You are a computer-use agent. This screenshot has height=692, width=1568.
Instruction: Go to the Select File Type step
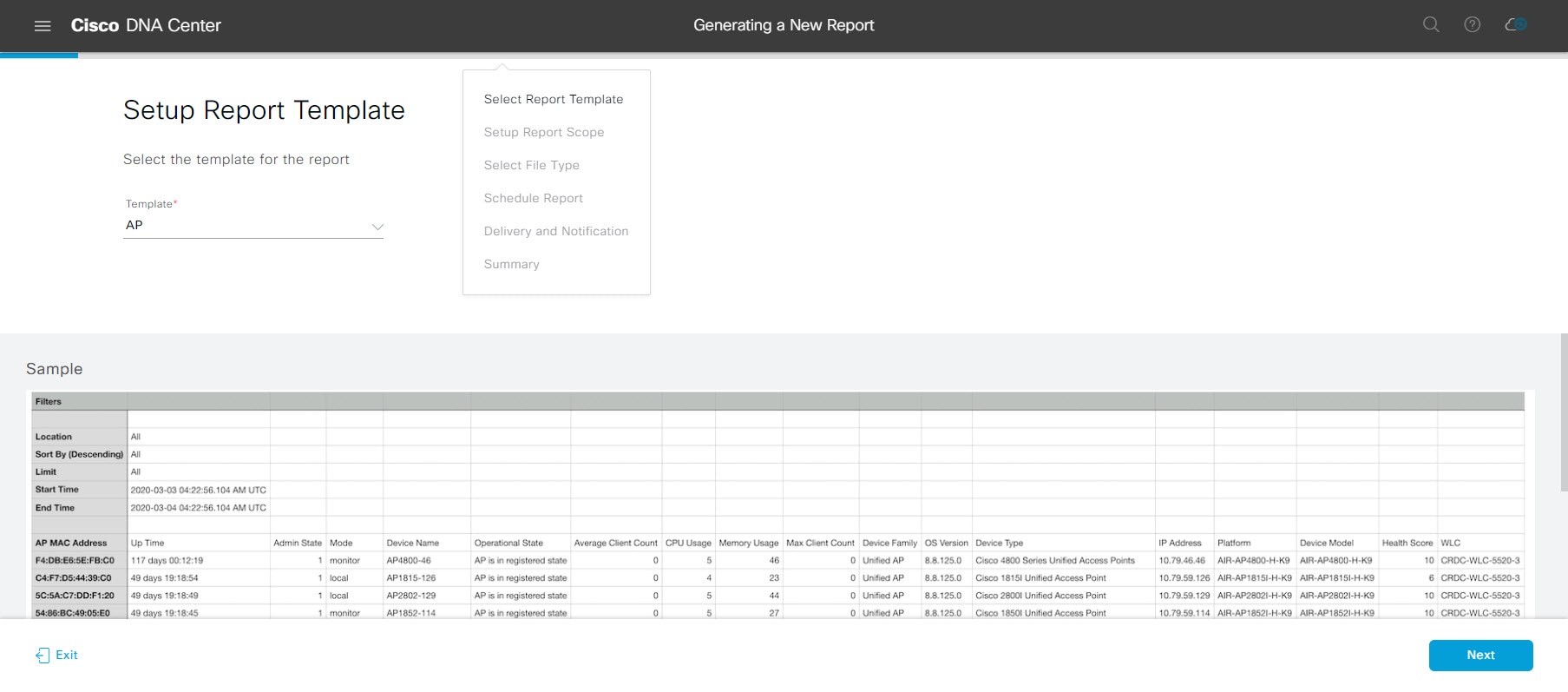pos(532,165)
